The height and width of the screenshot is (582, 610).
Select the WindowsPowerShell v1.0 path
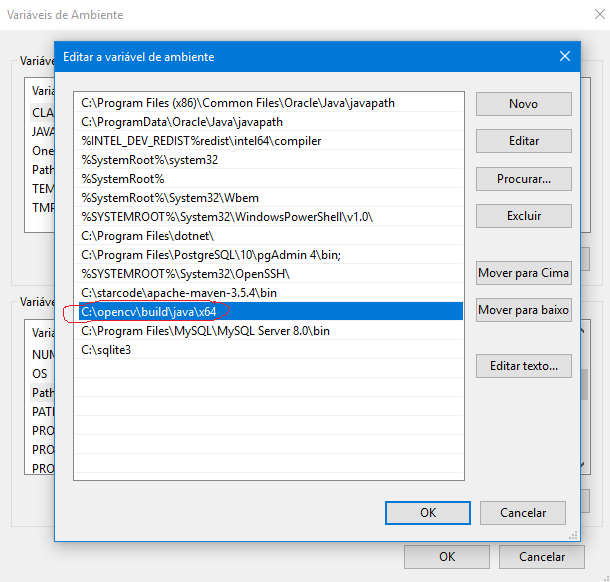(230, 217)
